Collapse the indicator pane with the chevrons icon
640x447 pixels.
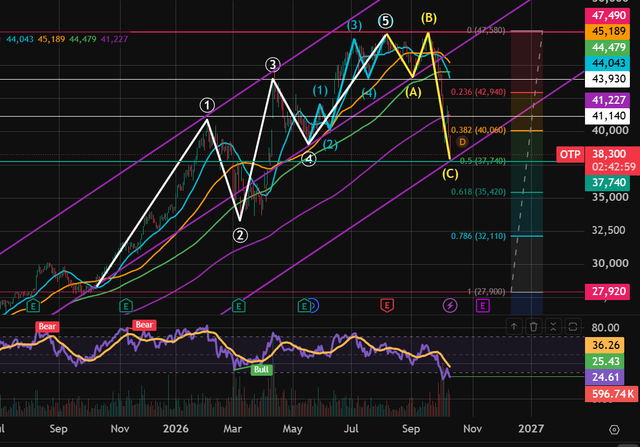[x=553, y=327]
